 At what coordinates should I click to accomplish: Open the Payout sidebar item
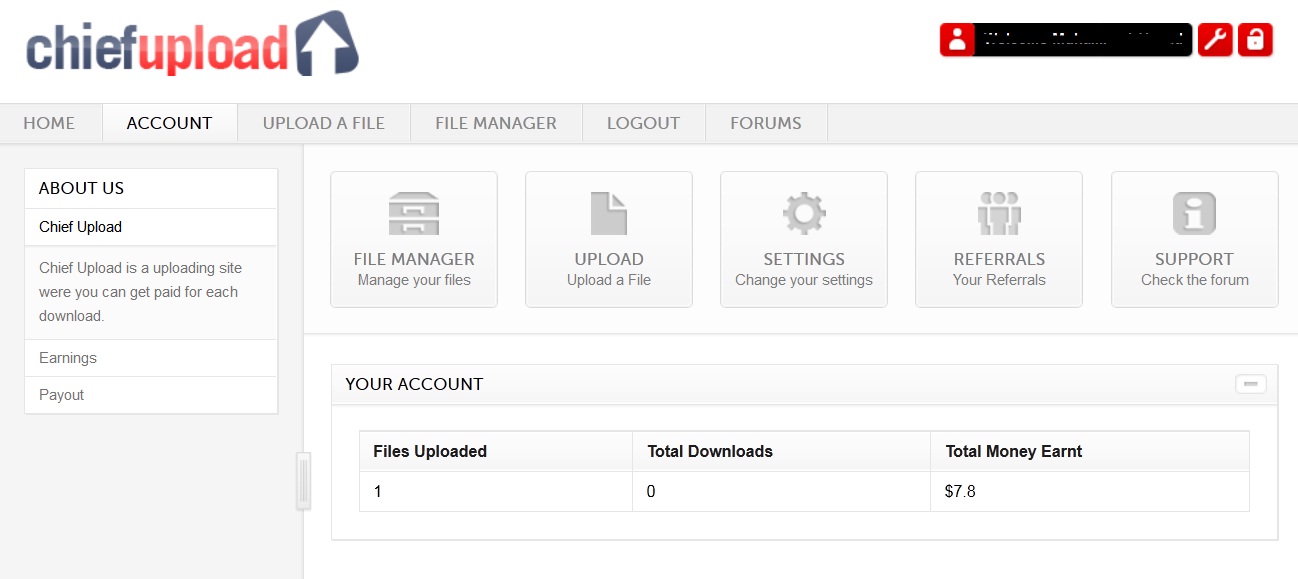[151, 395]
